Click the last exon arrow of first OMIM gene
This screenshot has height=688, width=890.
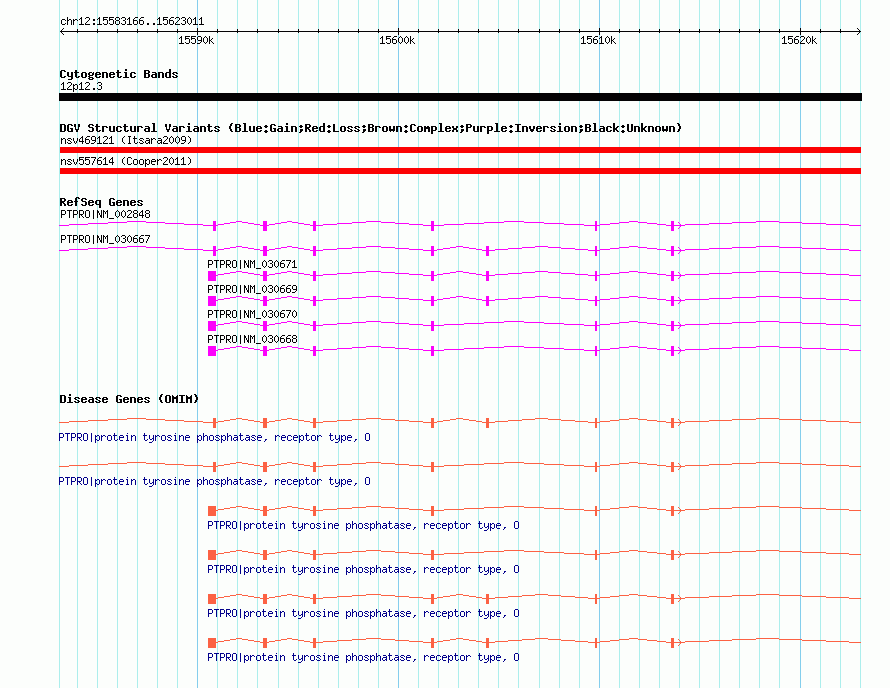[675, 423]
